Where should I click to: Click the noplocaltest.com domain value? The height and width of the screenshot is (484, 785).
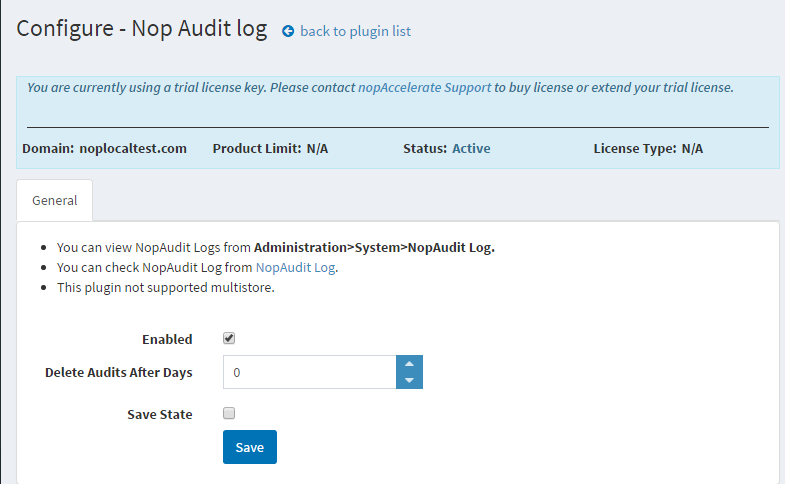click(133, 148)
